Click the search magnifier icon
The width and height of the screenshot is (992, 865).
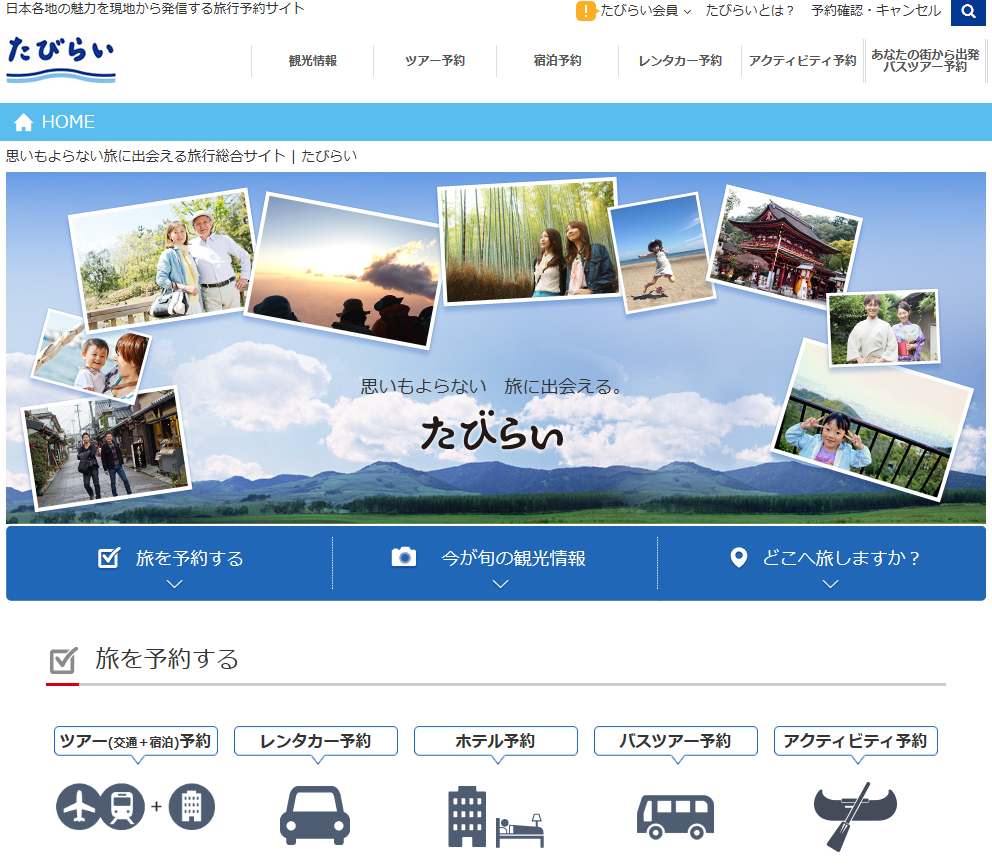[x=968, y=11]
